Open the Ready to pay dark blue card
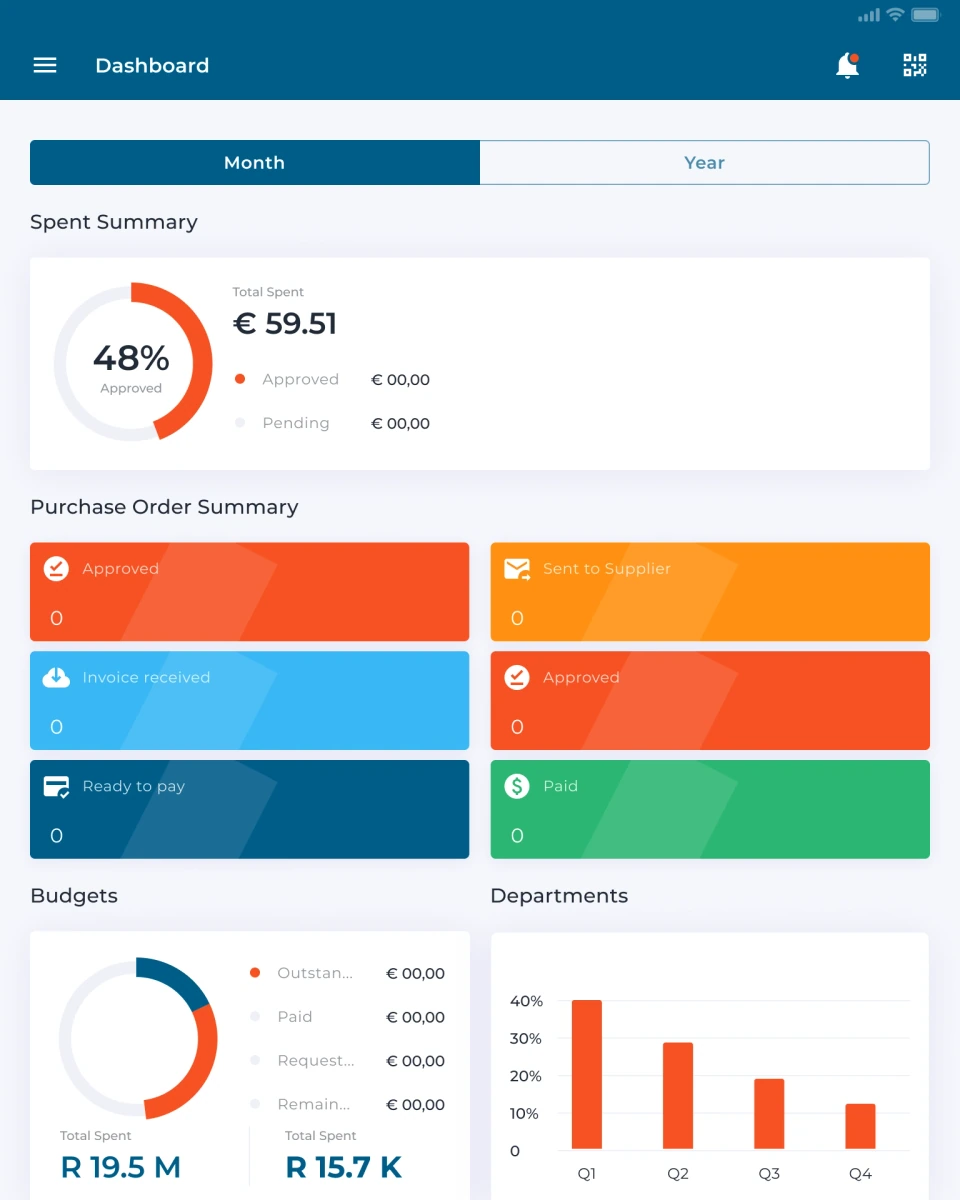This screenshot has height=1200, width=960. coord(250,810)
